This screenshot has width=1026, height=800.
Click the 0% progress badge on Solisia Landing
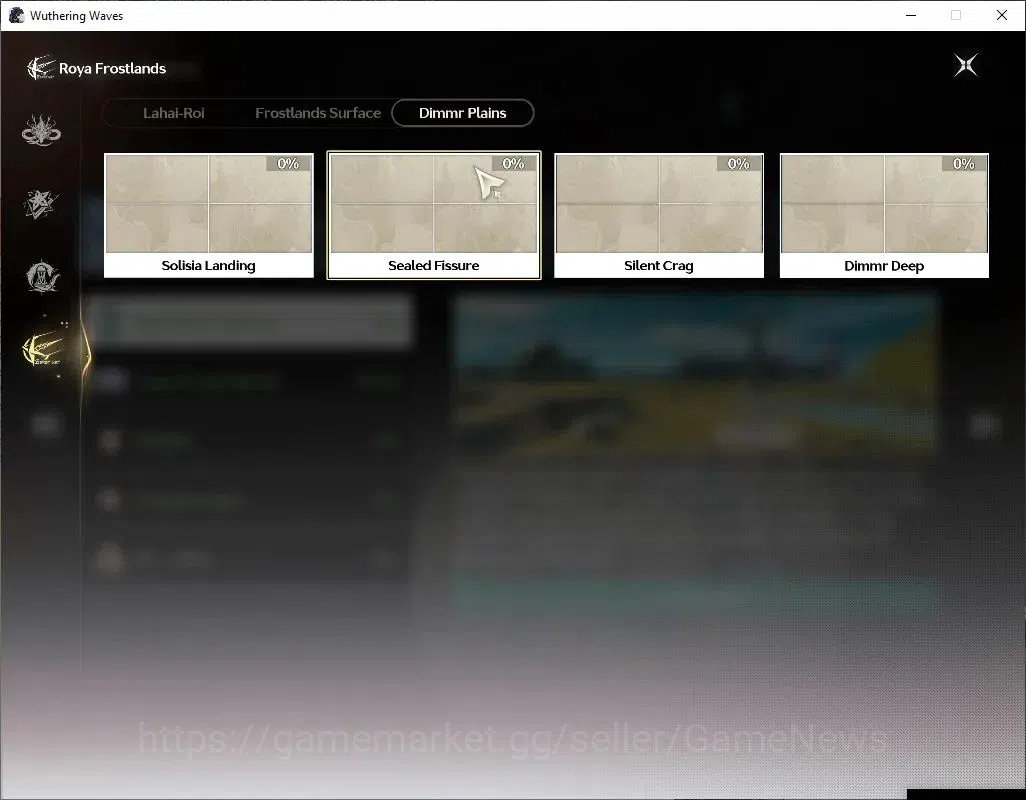288,164
